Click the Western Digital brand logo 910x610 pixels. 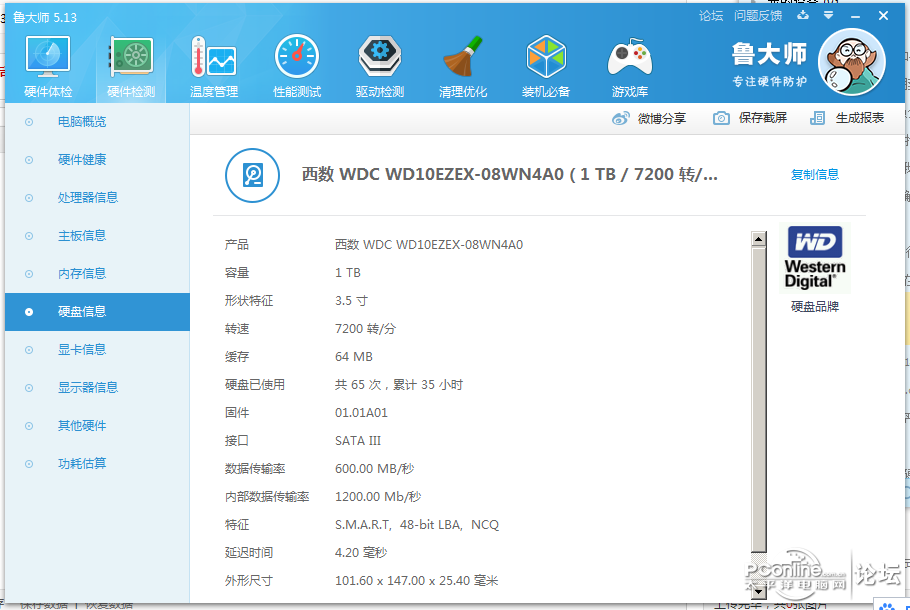pos(815,258)
